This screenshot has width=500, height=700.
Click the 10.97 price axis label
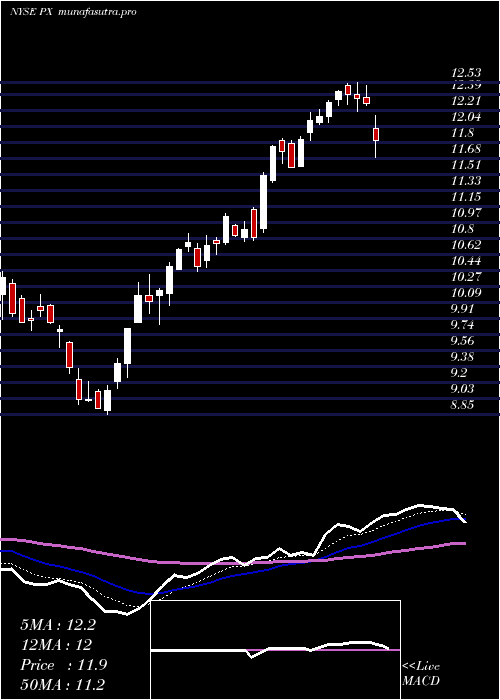coord(466,213)
